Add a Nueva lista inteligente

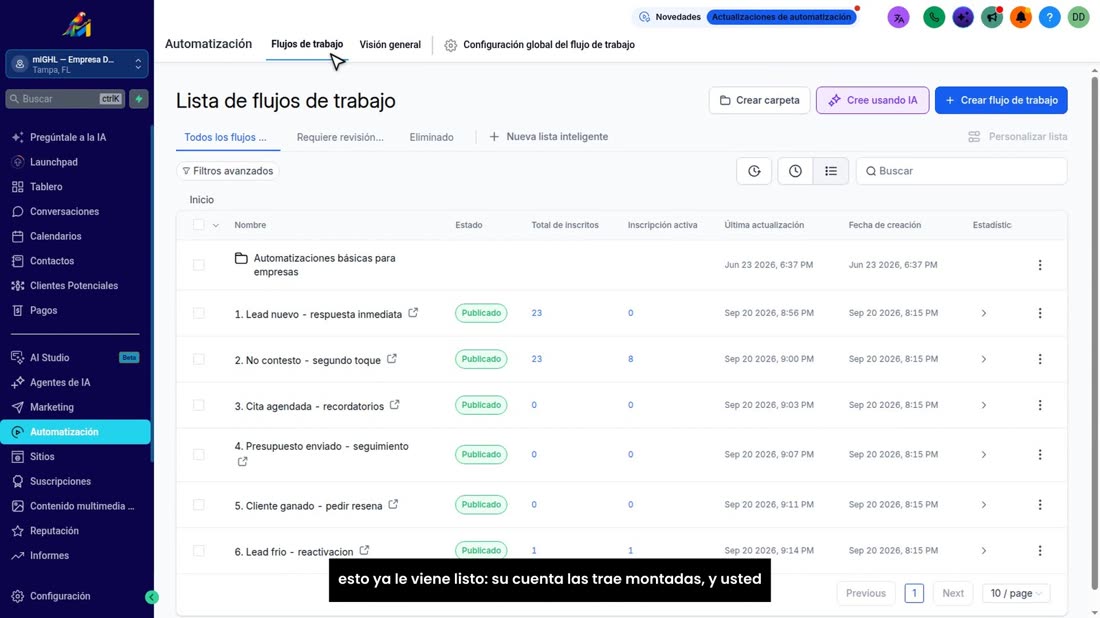[x=549, y=137]
